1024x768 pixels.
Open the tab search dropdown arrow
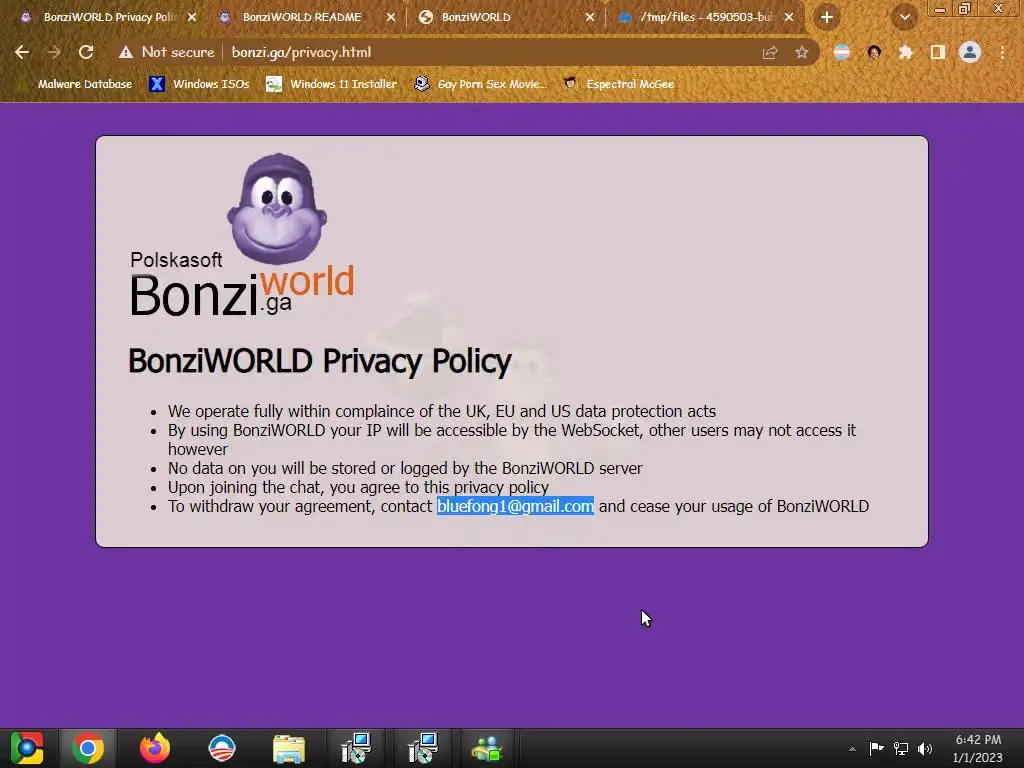click(x=905, y=18)
